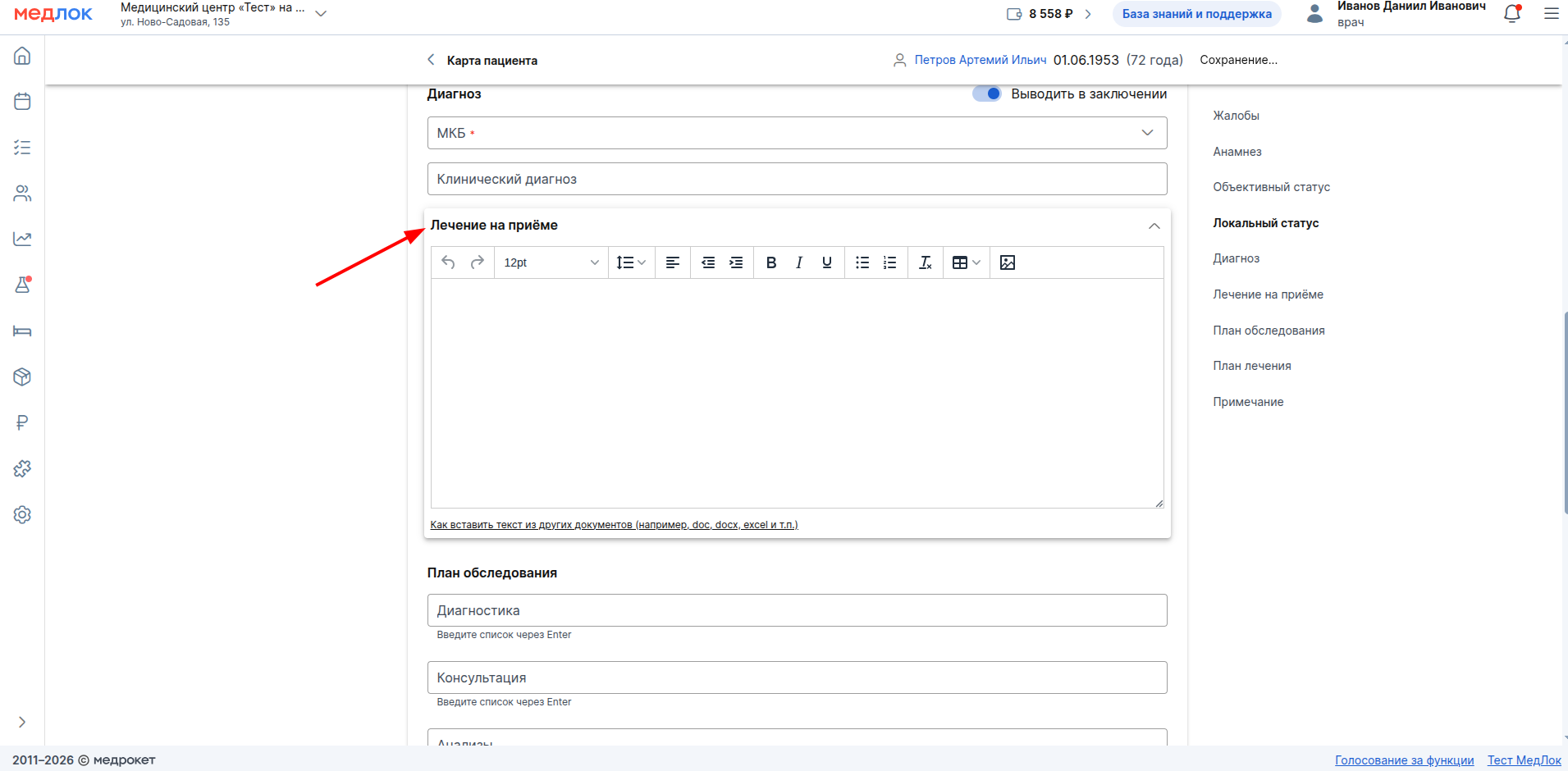Click the clear formatting icon
1568x771 pixels.
pos(925,262)
